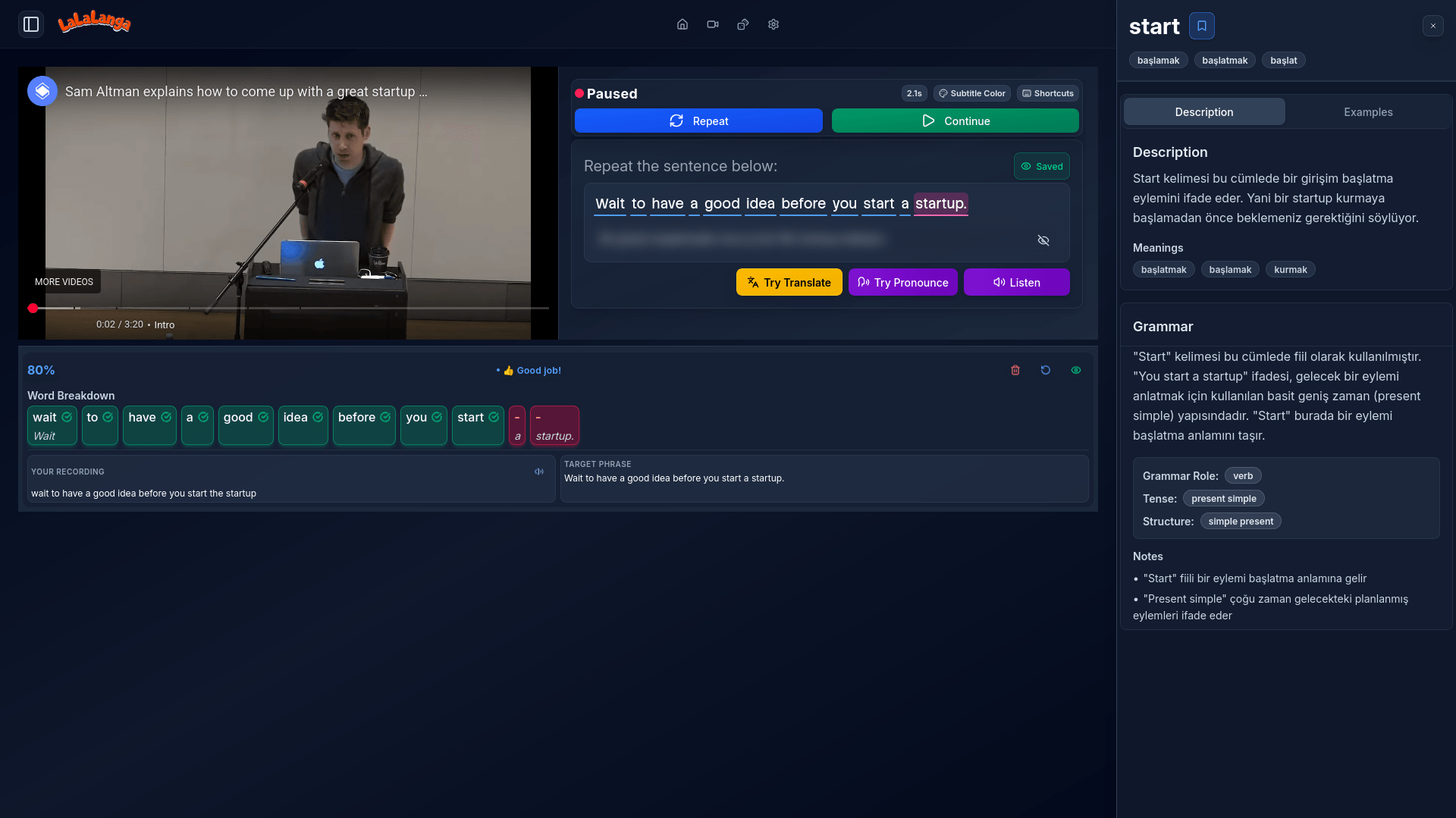Open the 2.1s duration selector
1456x818 pixels.
coord(914,93)
